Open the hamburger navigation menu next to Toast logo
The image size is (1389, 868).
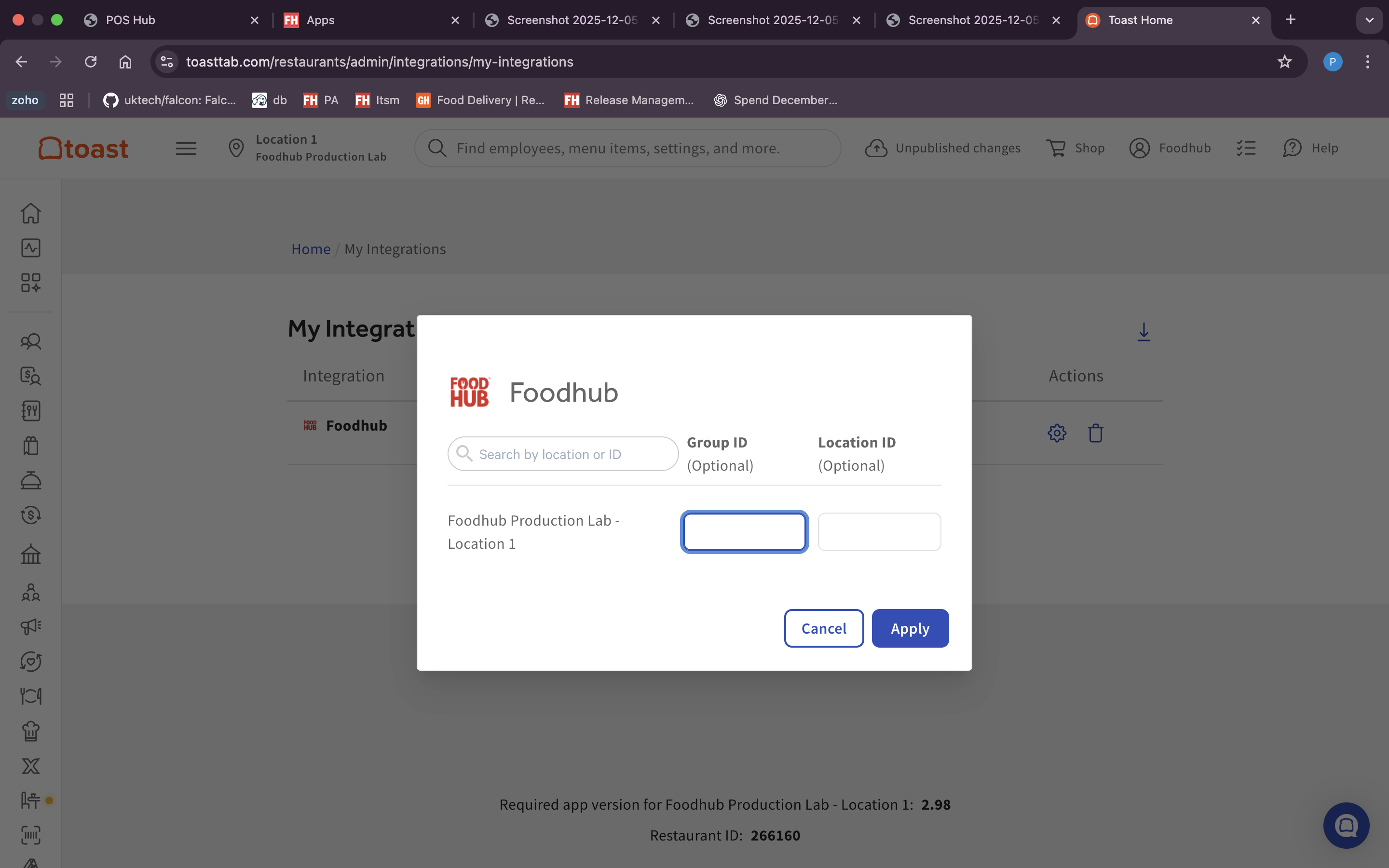[185, 148]
